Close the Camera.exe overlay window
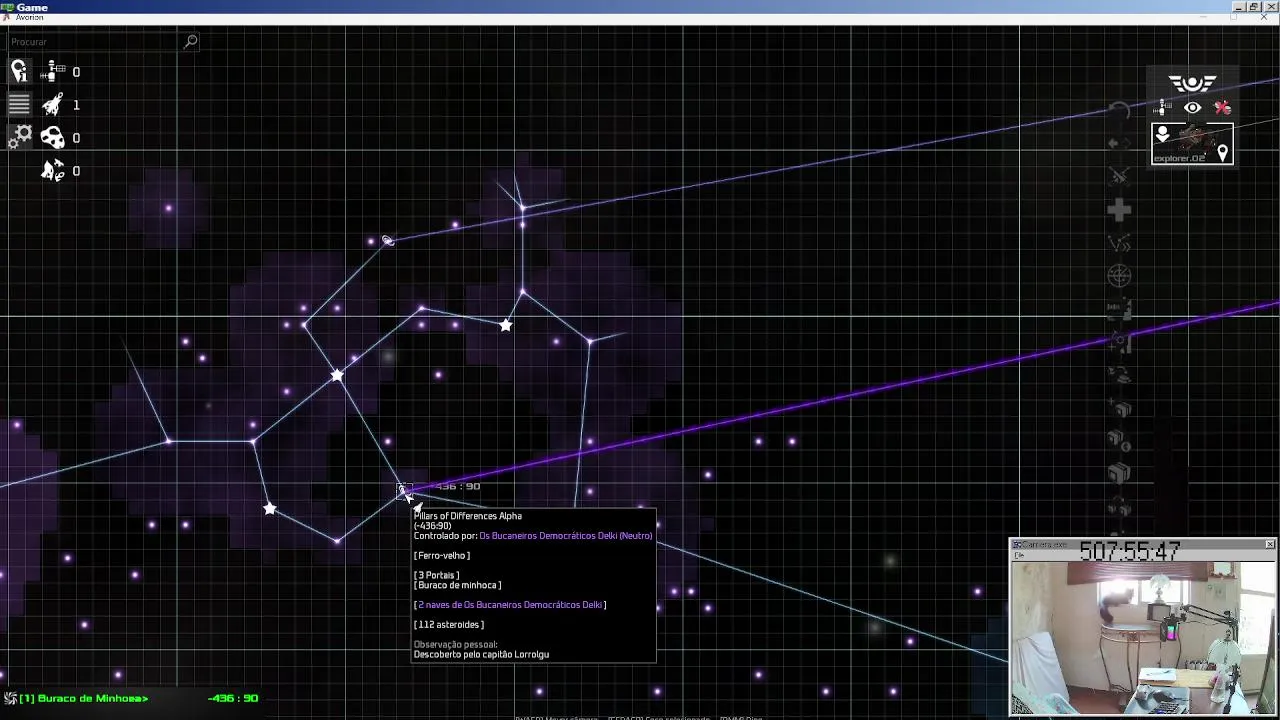The image size is (1280, 720). 1270,544
